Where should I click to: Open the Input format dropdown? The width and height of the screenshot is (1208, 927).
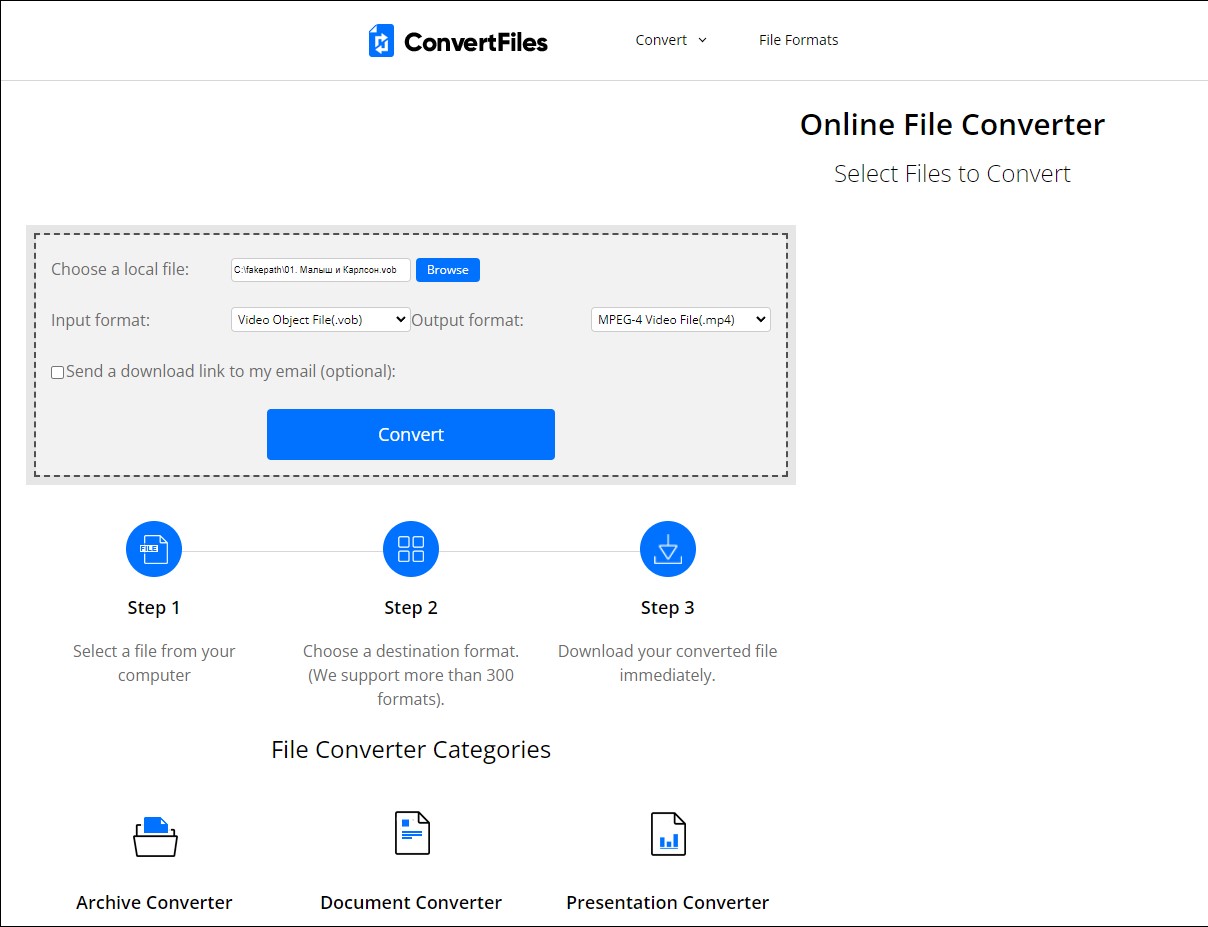tap(321, 320)
